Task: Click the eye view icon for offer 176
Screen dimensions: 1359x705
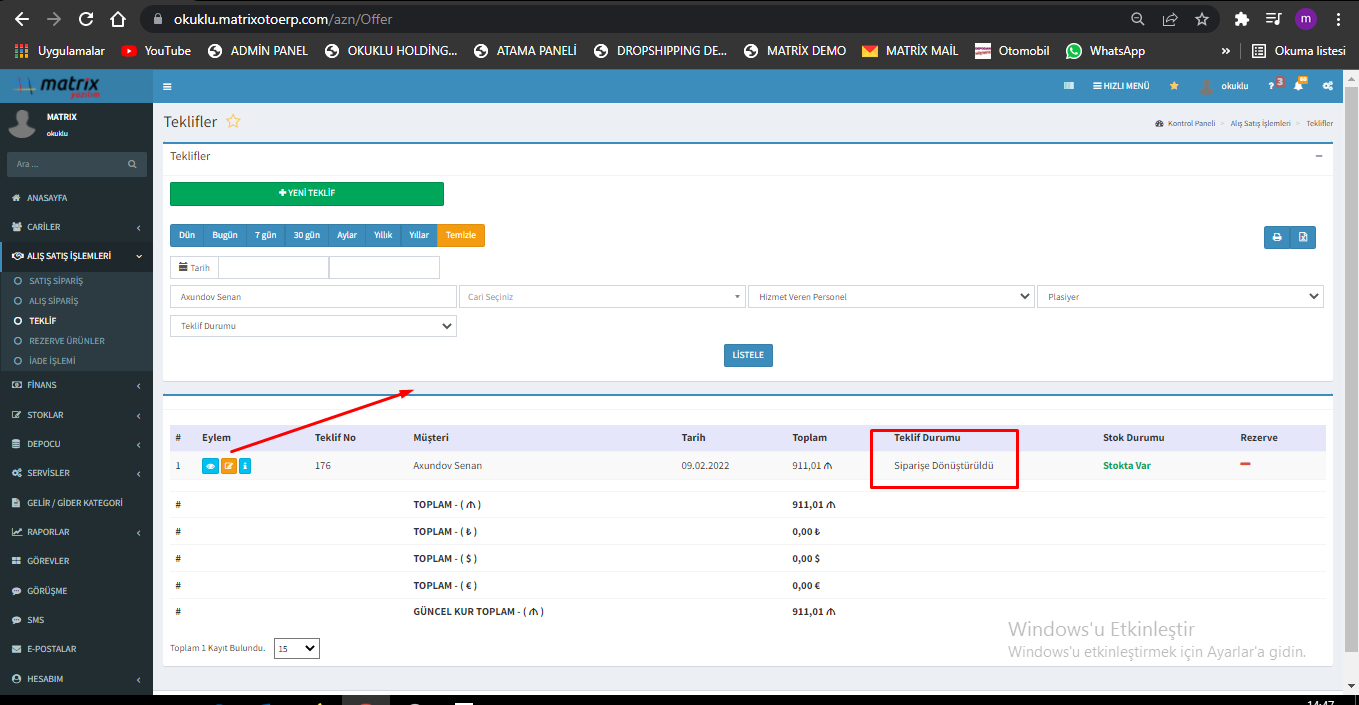Action: [210, 466]
